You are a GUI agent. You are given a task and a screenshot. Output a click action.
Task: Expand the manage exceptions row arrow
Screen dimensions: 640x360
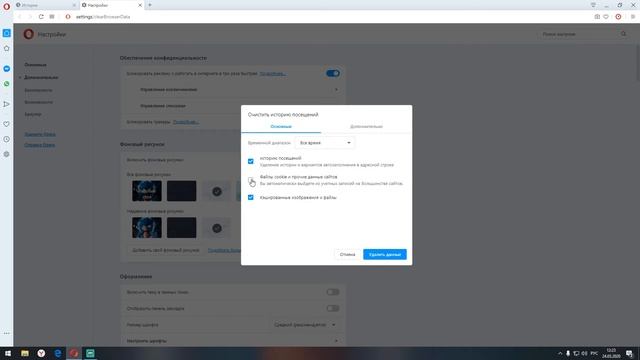[336, 89]
